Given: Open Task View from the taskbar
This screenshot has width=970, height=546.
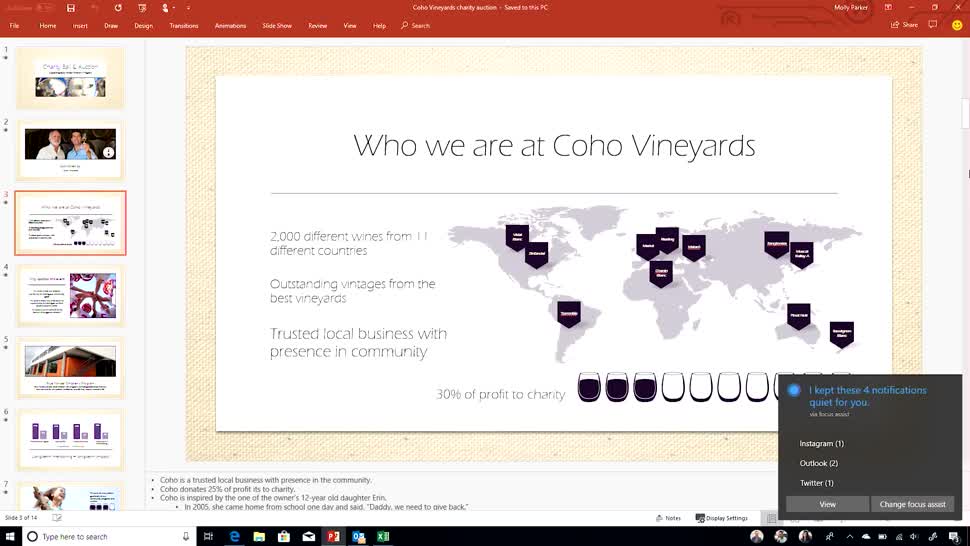Looking at the screenshot, I should pos(208,536).
